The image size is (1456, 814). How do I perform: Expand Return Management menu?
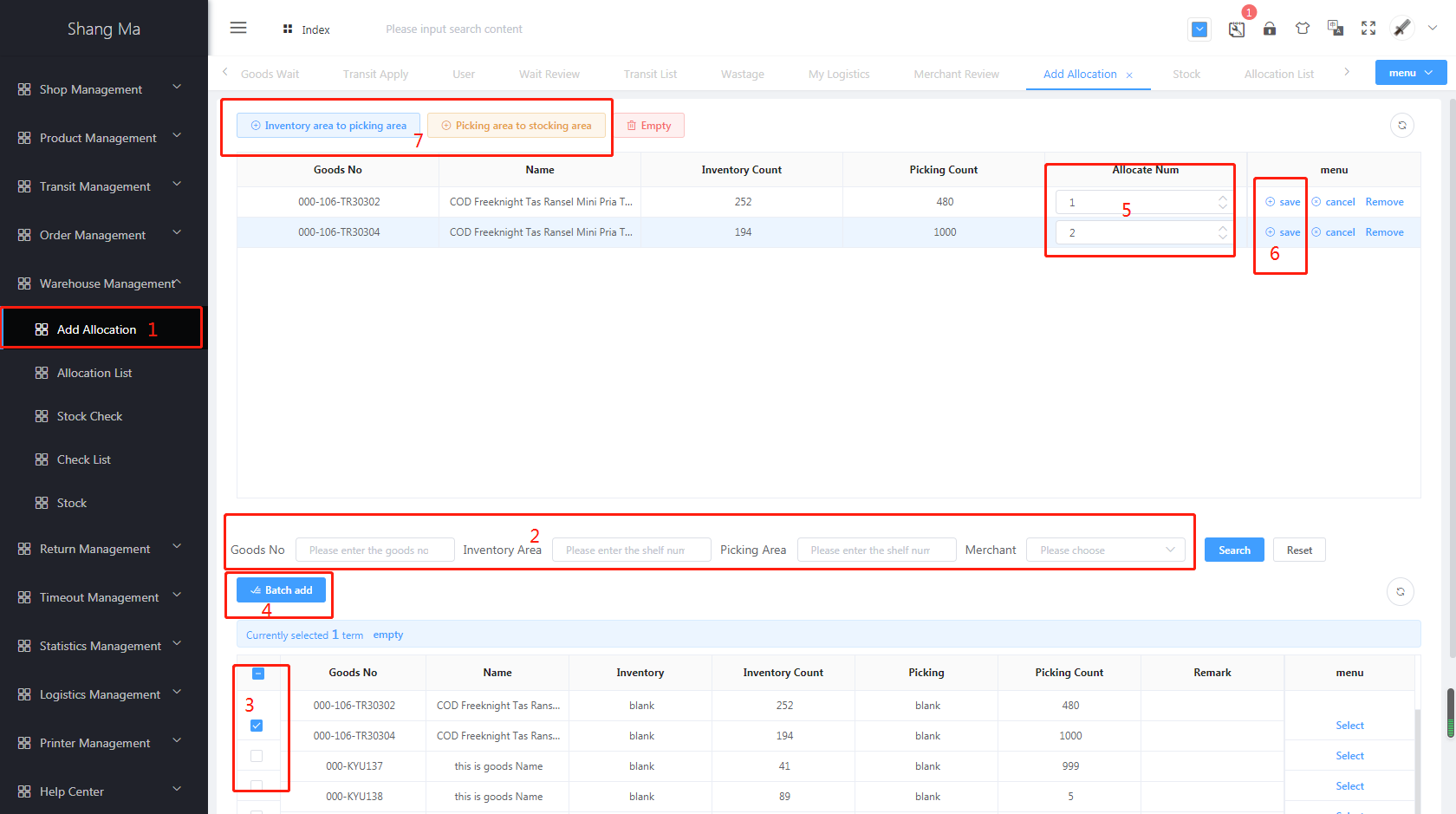177,546
